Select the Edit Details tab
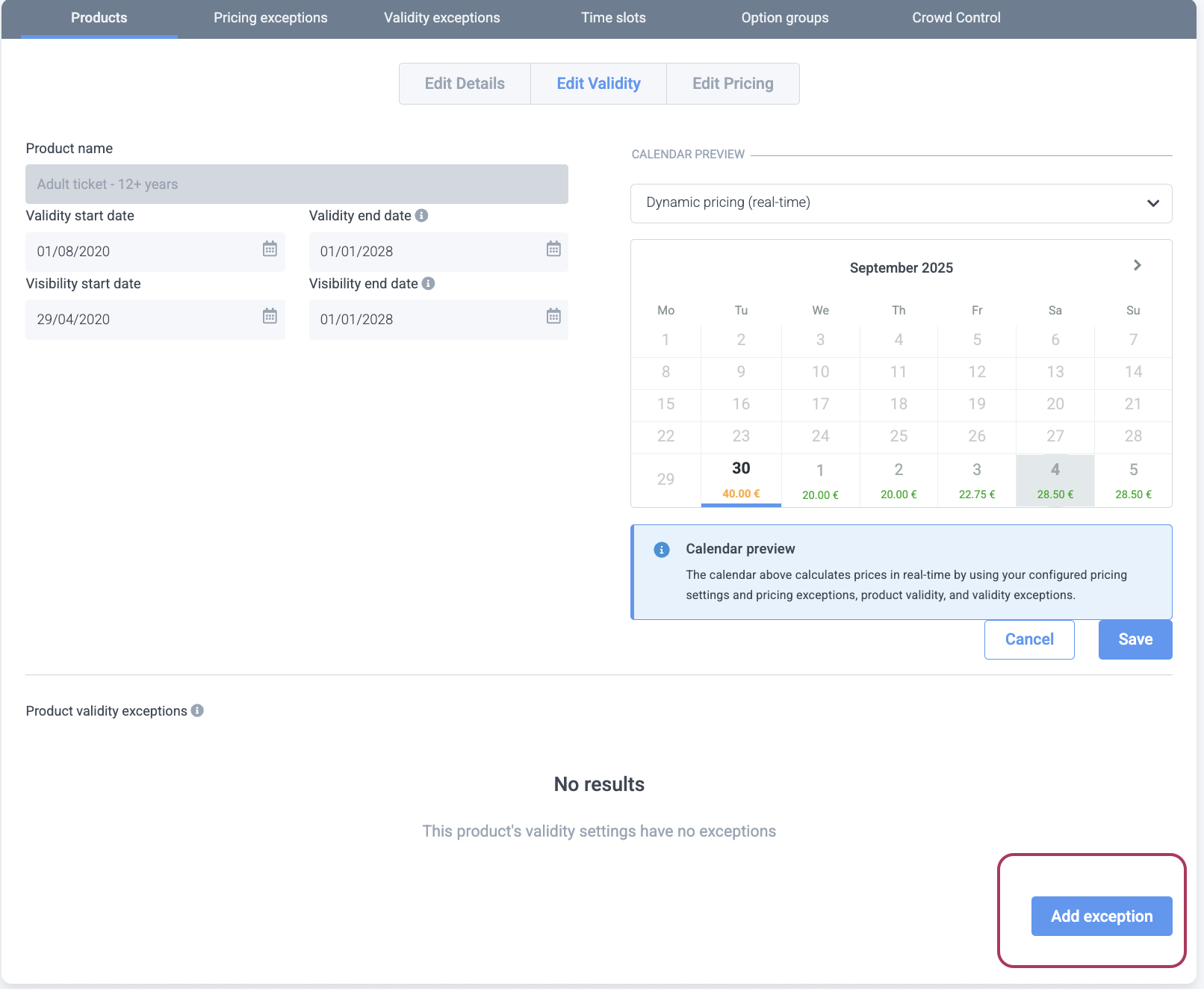 click(x=465, y=84)
